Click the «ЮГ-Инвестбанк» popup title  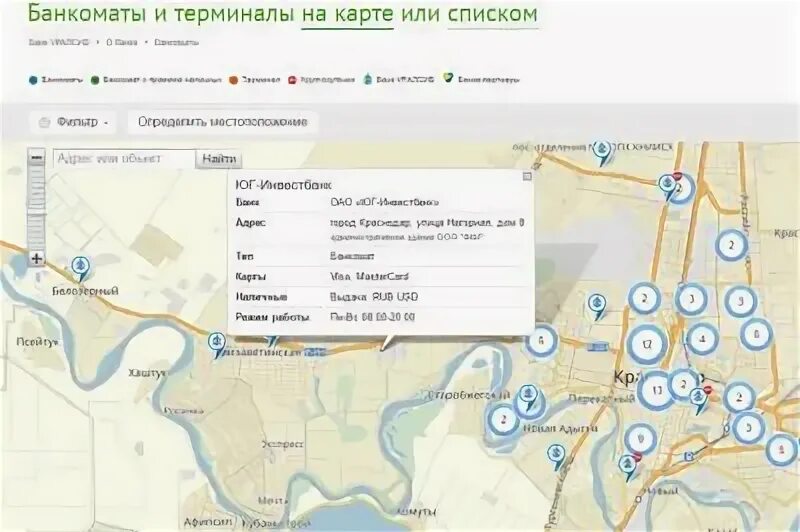pos(283,185)
